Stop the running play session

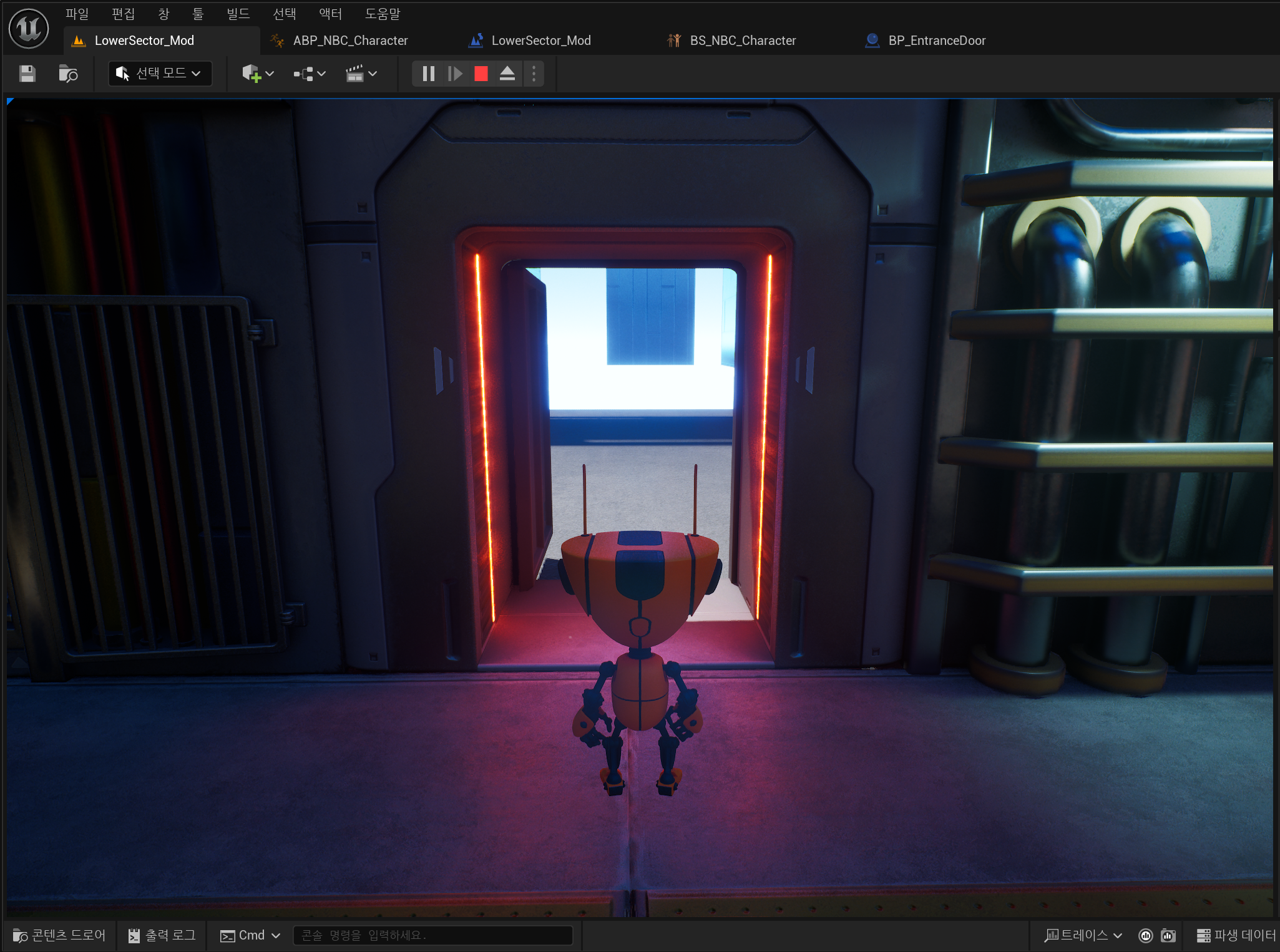click(481, 74)
